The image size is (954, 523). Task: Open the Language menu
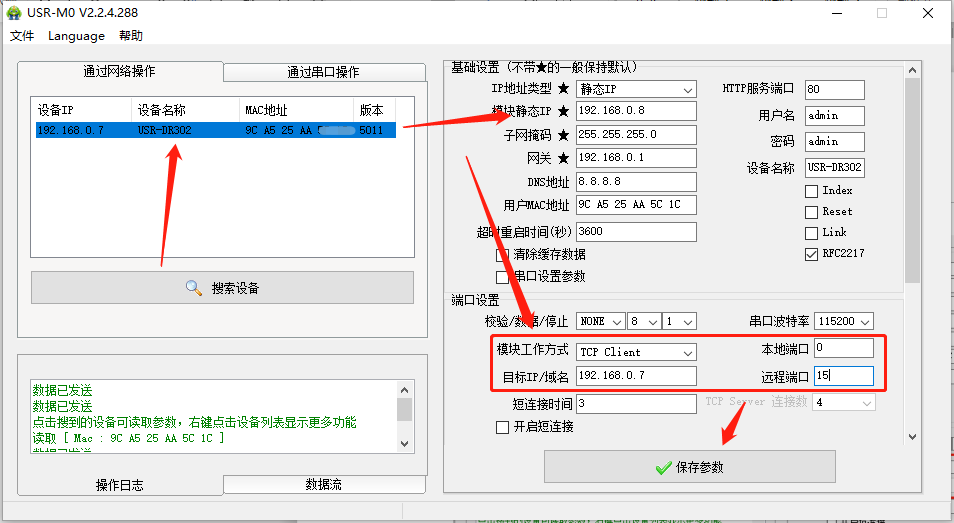coord(76,36)
